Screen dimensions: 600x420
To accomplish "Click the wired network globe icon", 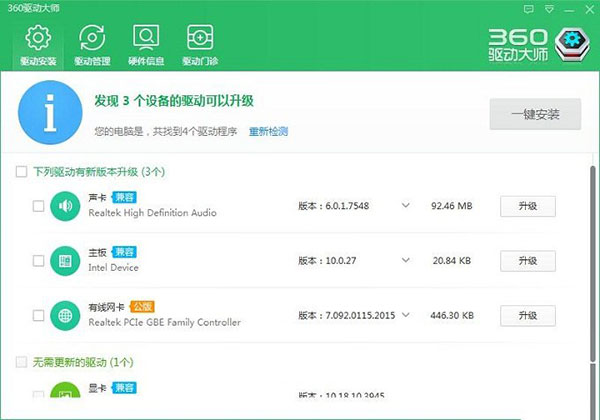I will pos(65,316).
